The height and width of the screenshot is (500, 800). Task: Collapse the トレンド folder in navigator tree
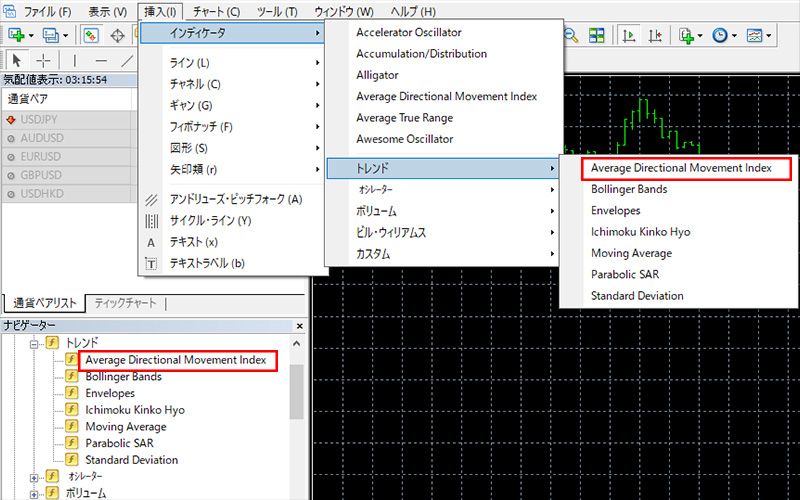tap(32, 343)
